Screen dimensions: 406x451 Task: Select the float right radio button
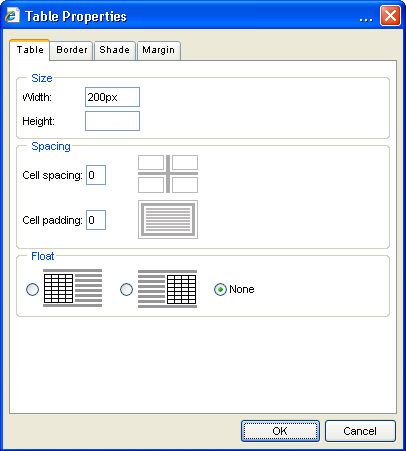(x=126, y=289)
